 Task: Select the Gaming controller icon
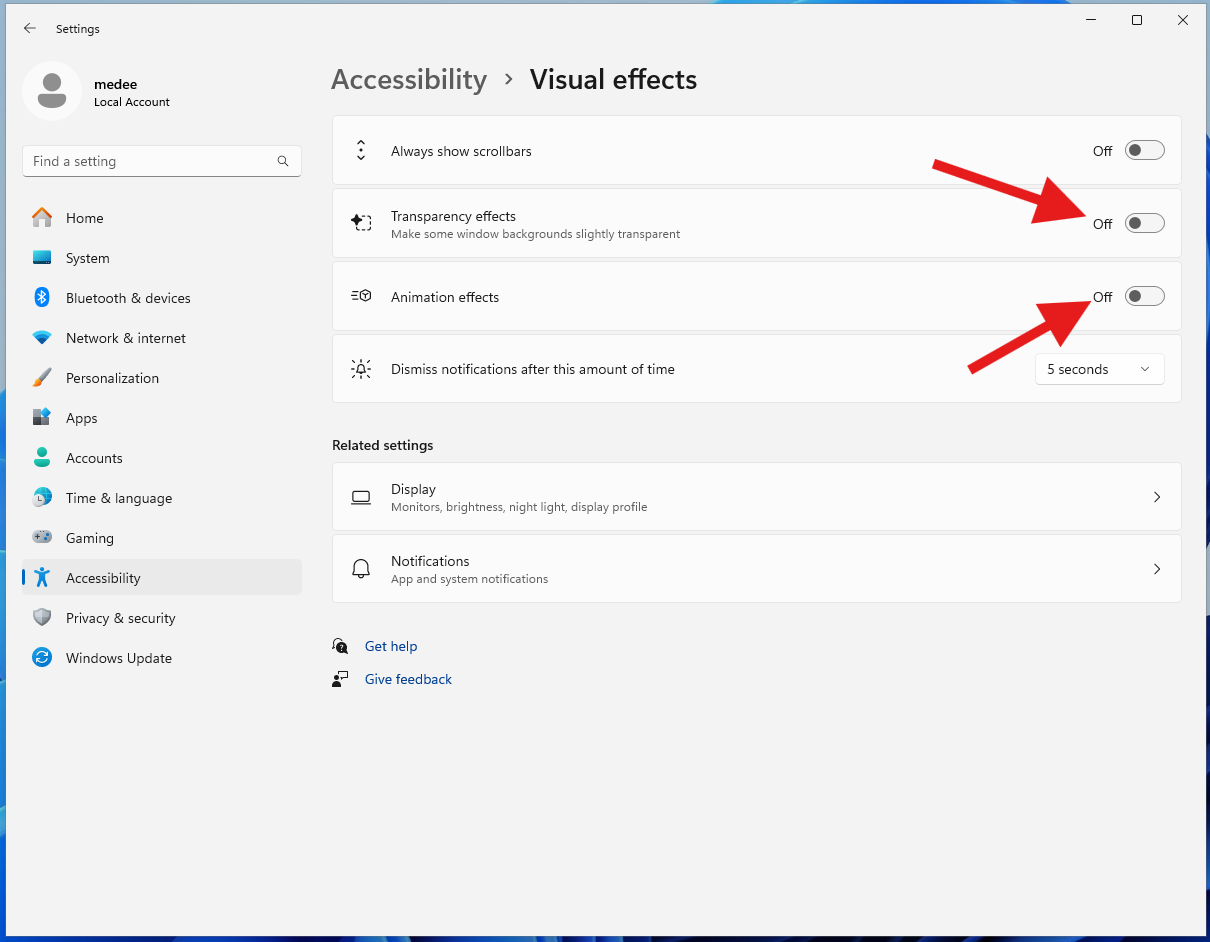(x=42, y=538)
